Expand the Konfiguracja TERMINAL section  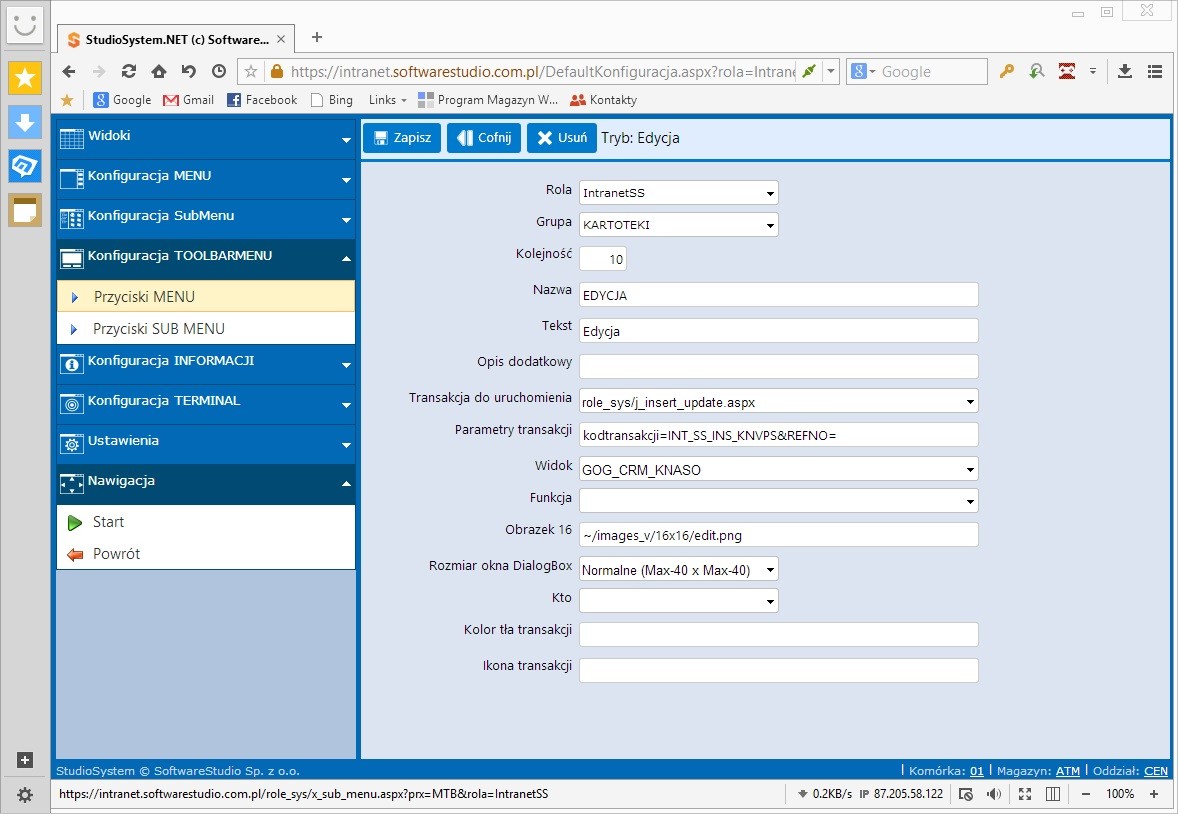pos(206,404)
